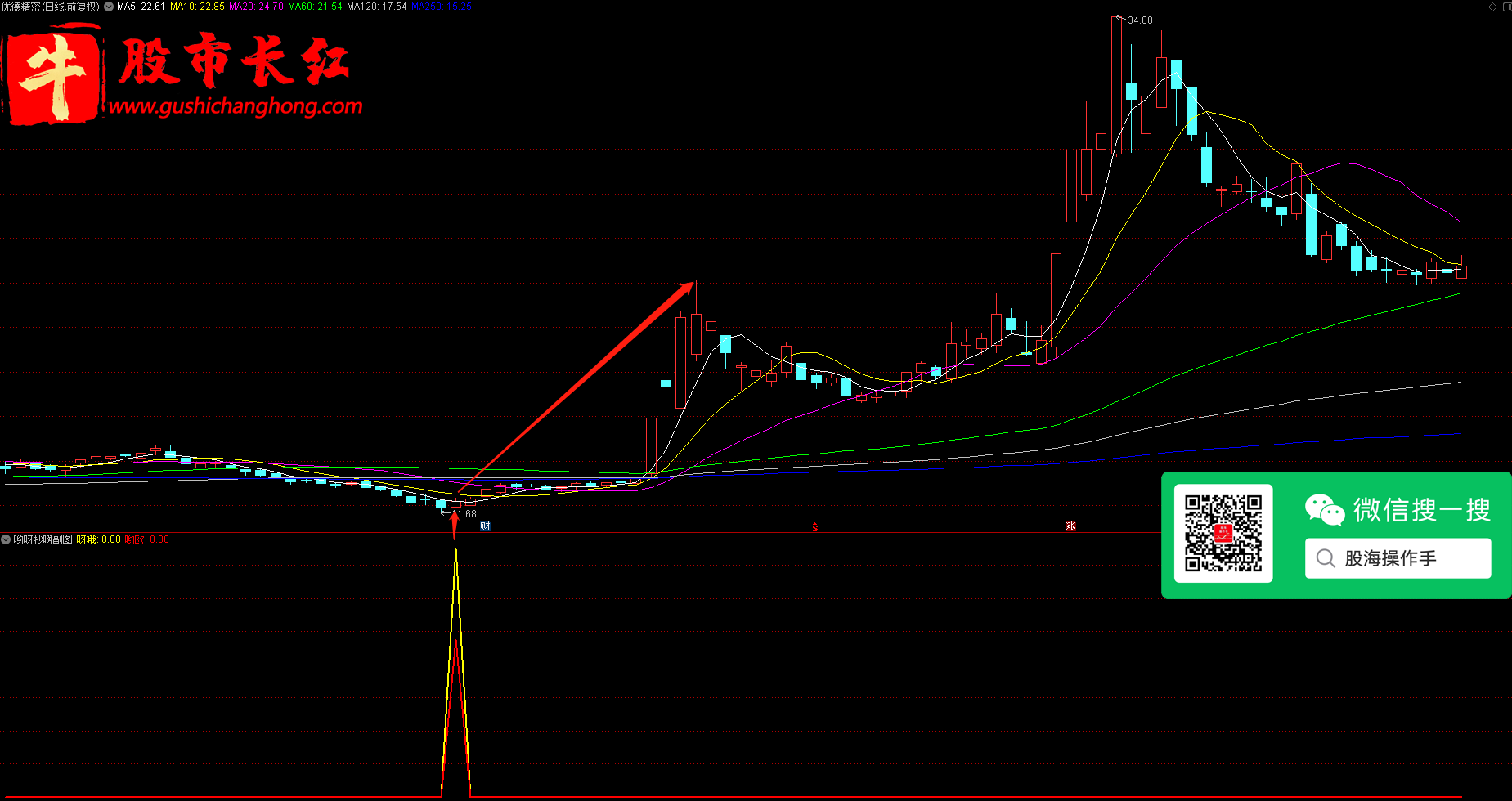This screenshot has height=801, width=1512.
Task: Click the MA5: 22.61 label
Action: pyautogui.click(x=141, y=7)
